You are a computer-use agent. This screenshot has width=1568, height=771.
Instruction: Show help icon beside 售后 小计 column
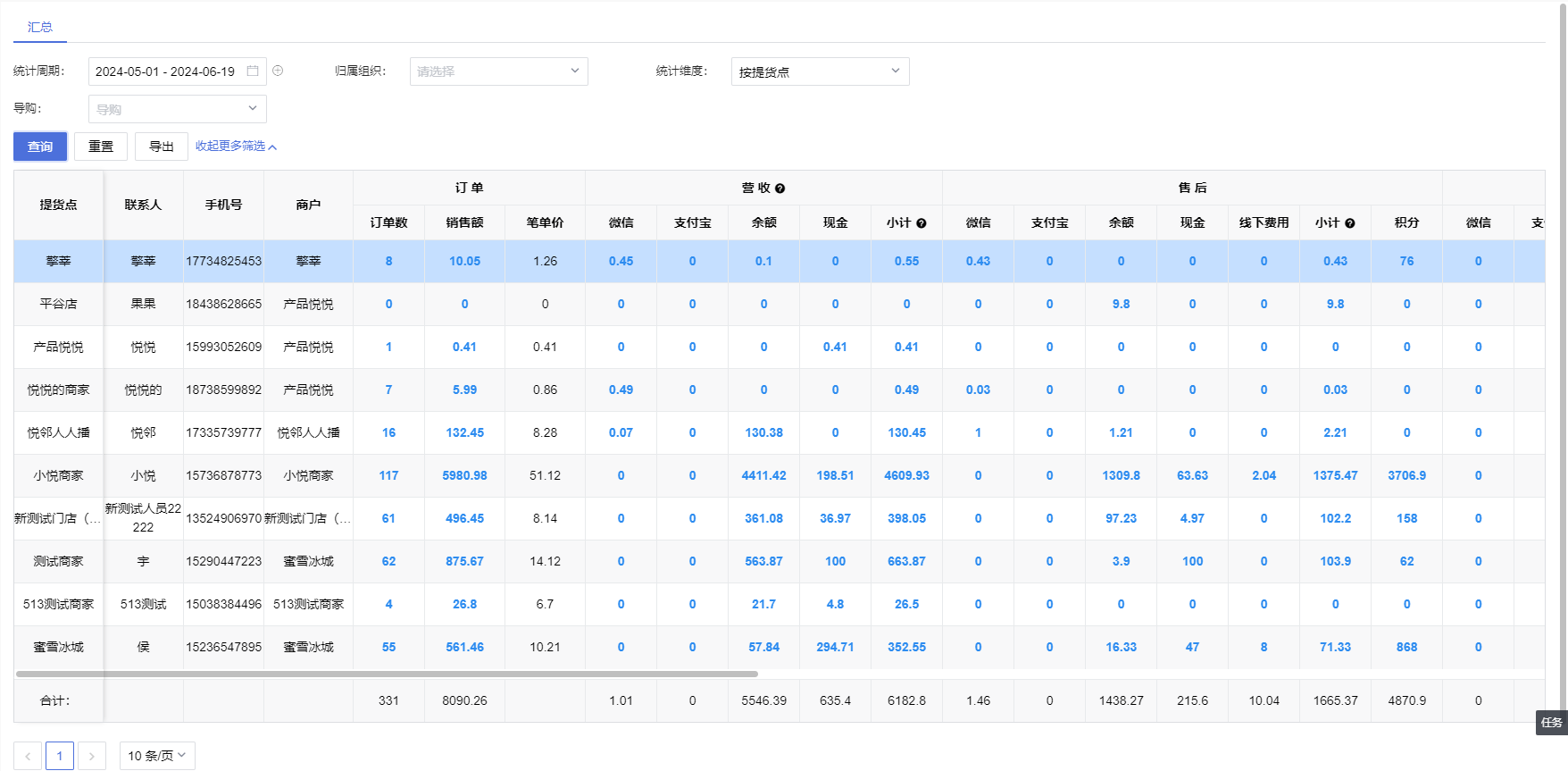click(1350, 223)
